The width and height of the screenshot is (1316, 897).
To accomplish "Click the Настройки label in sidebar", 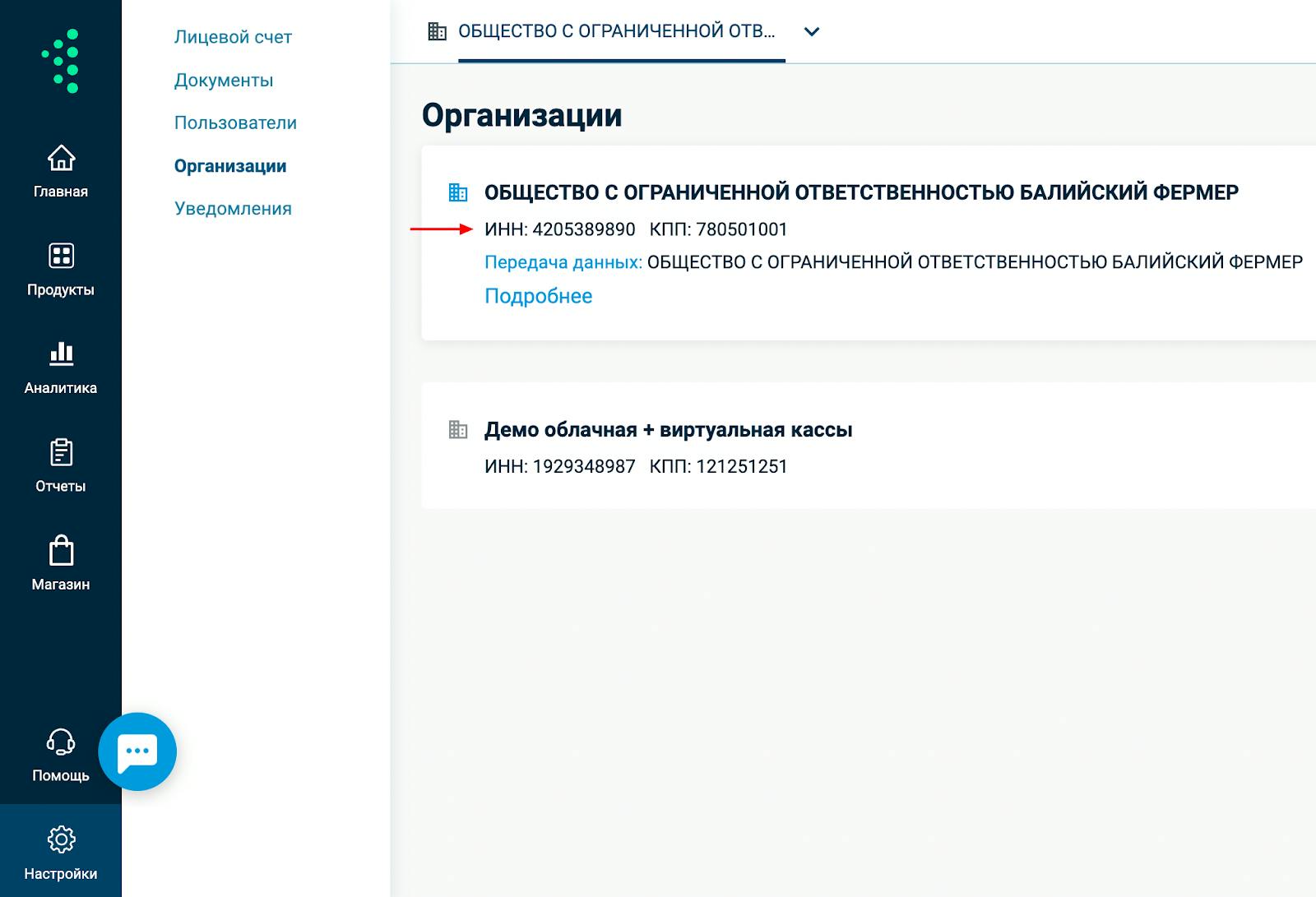I will point(61,874).
